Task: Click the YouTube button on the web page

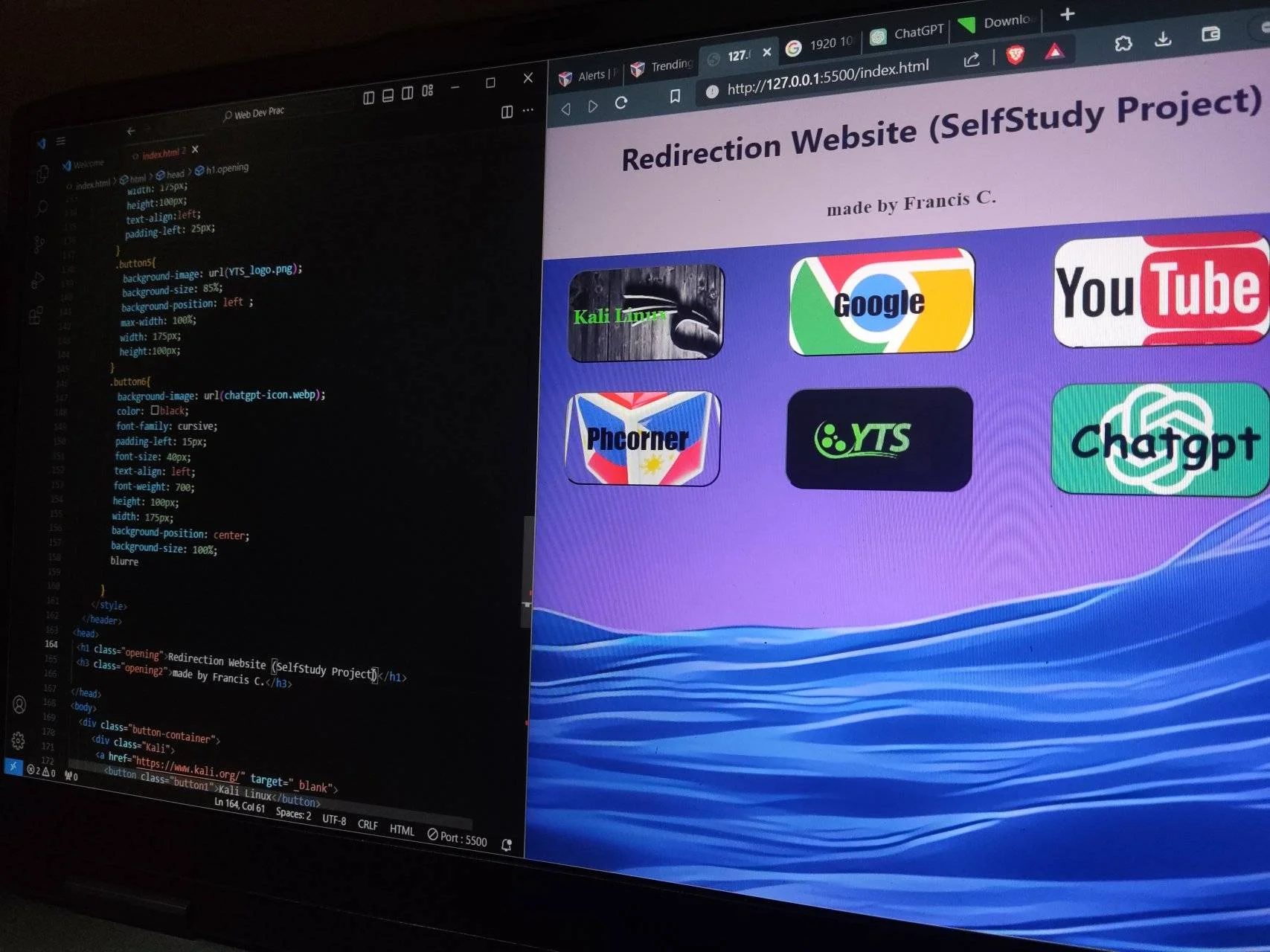Action: point(1162,289)
